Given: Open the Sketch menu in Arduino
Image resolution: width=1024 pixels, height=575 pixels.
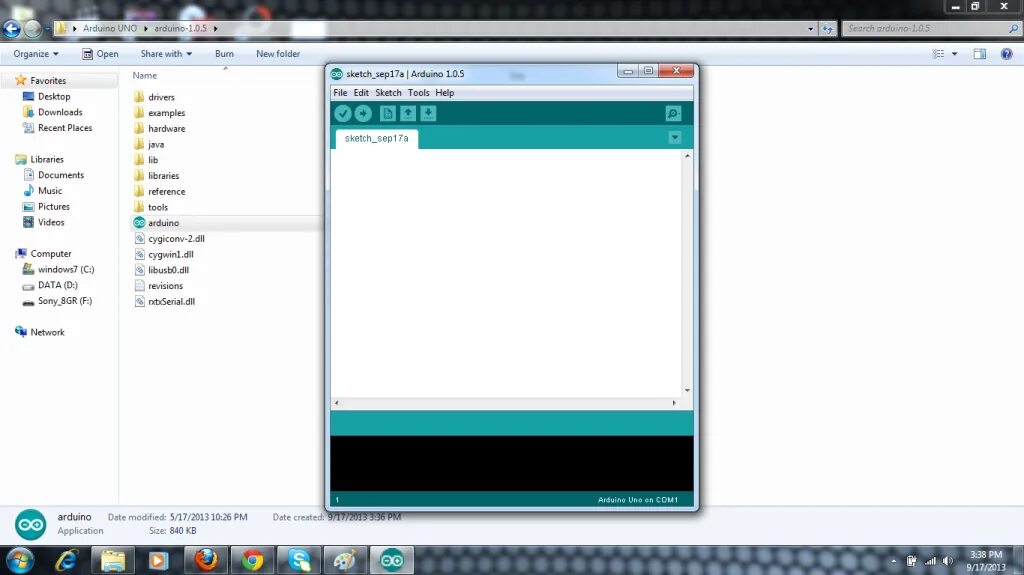Looking at the screenshot, I should (x=388, y=93).
